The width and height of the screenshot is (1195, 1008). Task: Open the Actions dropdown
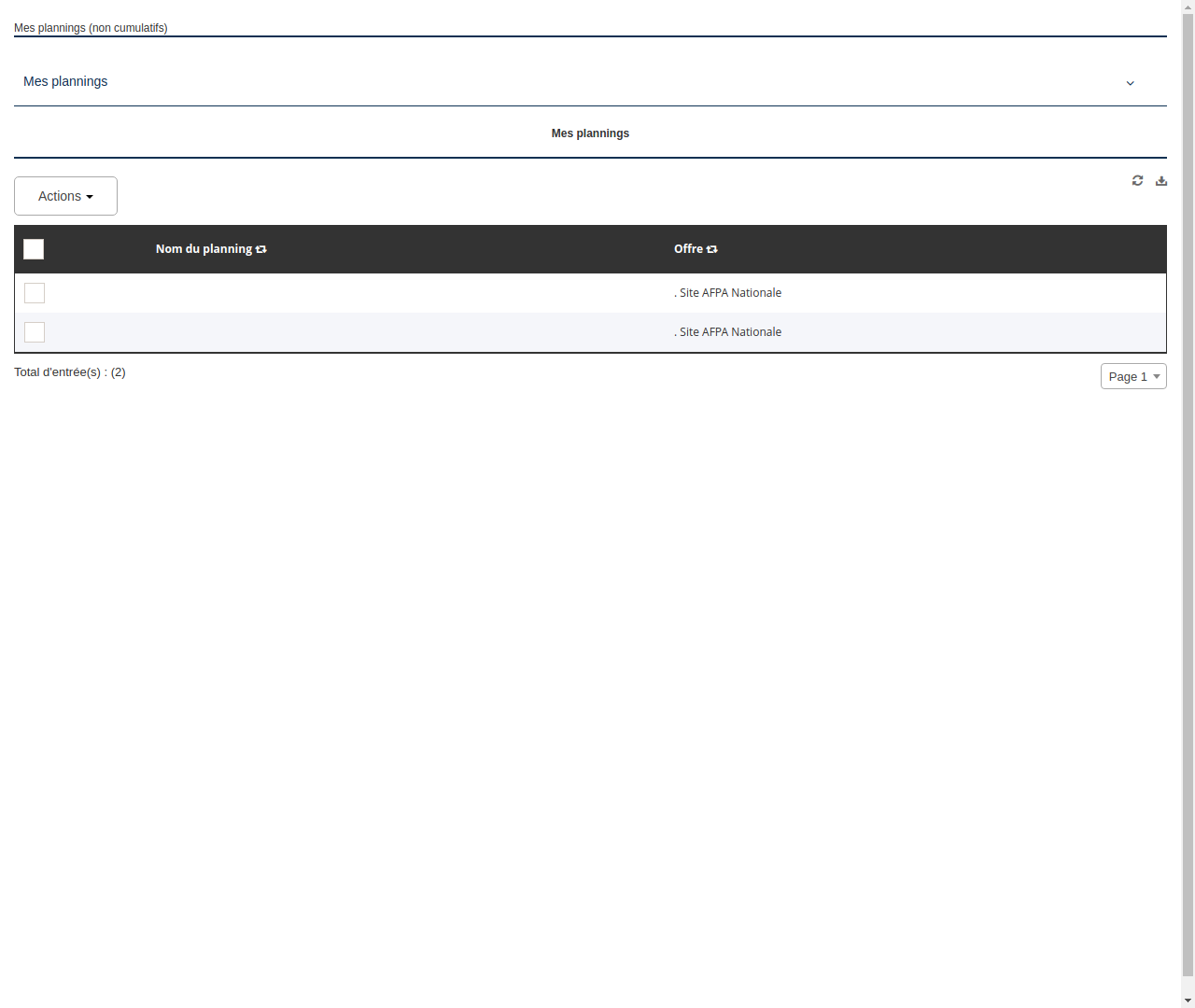tap(65, 196)
